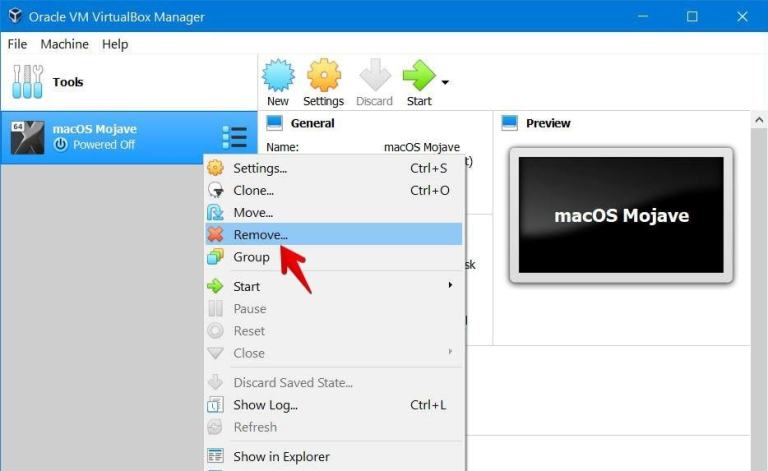Click the Name: label in General
Viewport: 768px width, 471px height.
(x=283, y=147)
